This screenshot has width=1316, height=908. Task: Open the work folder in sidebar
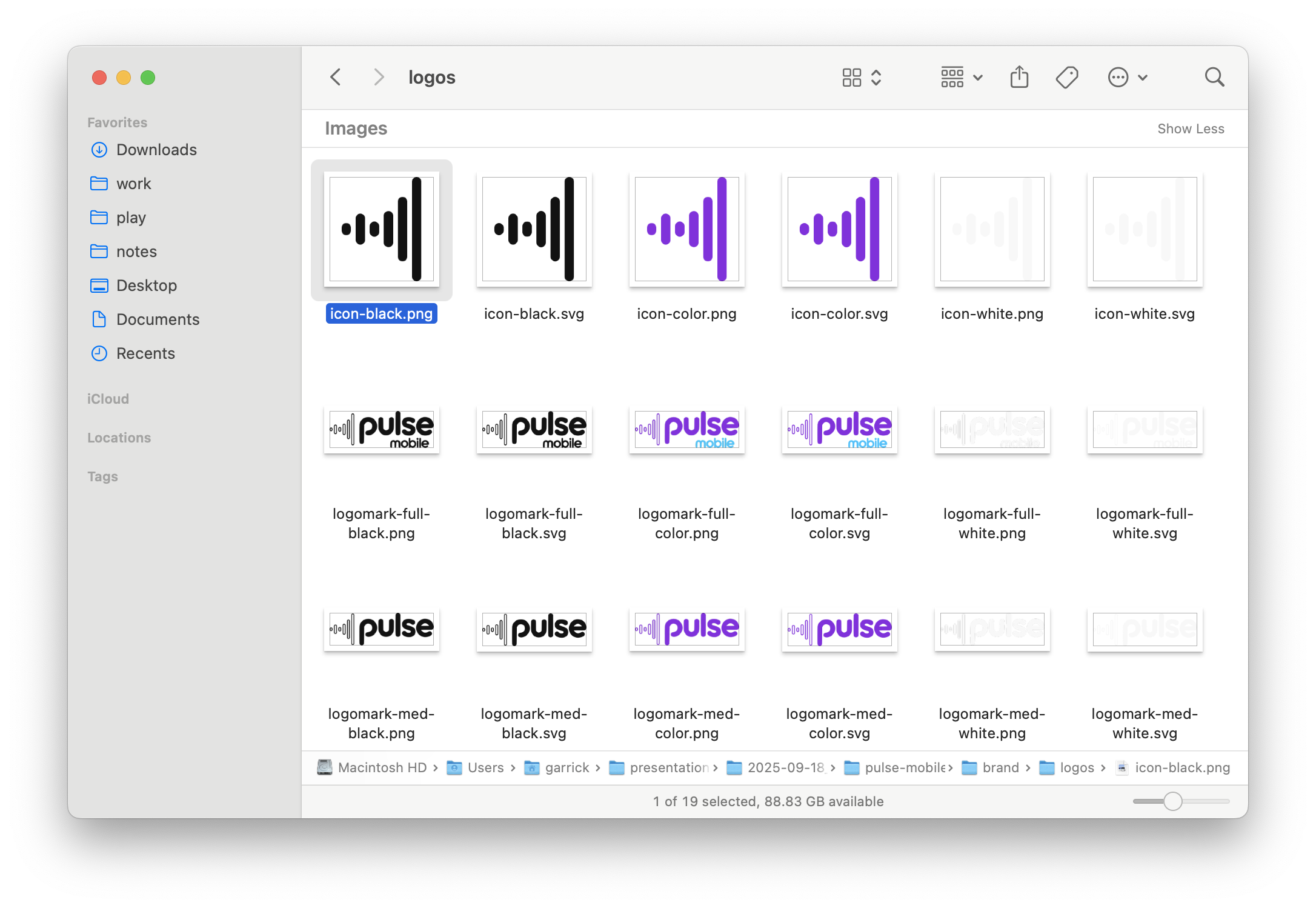(x=133, y=184)
